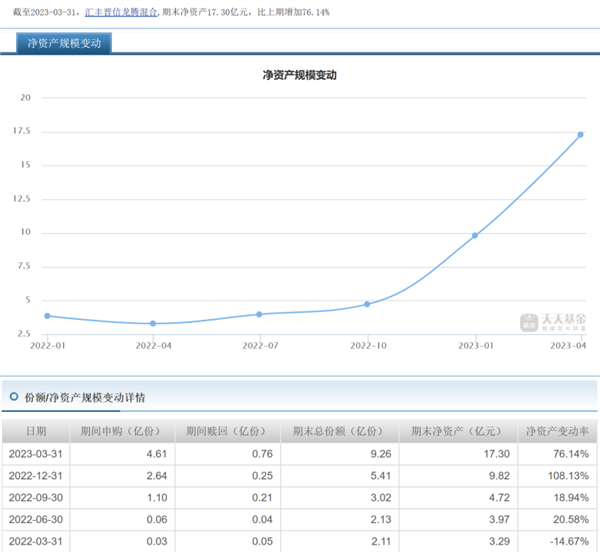
Task: Select the 净资产规模变动 tab
Action: coord(64,43)
